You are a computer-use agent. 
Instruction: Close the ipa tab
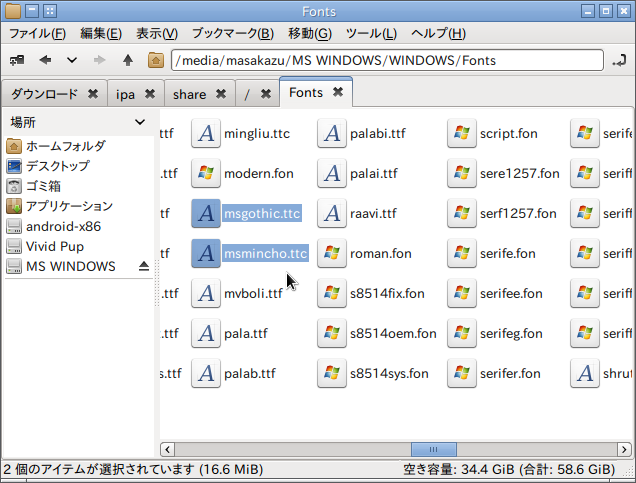(x=150, y=94)
